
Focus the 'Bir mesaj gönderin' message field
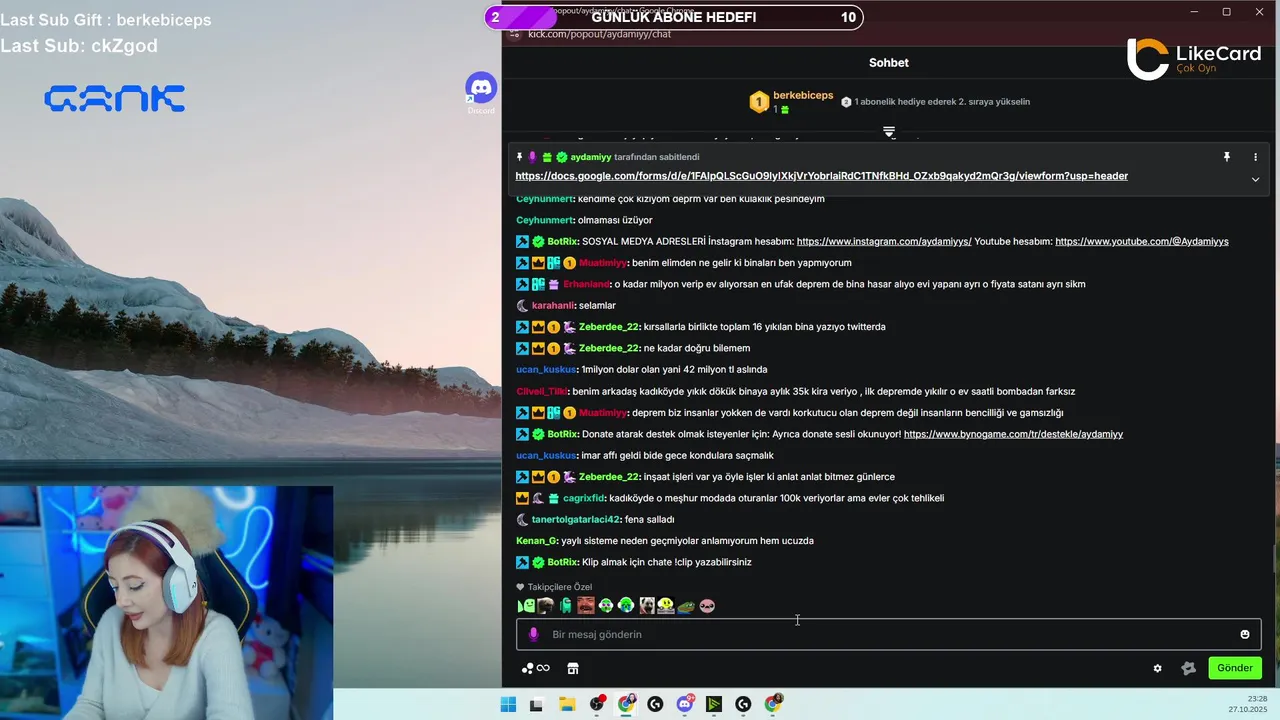point(888,634)
